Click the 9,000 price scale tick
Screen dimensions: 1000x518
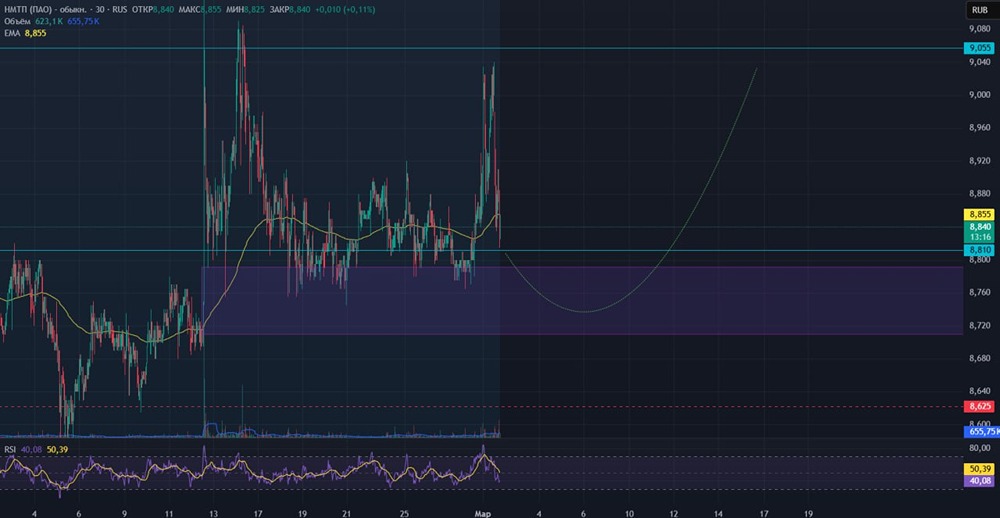click(979, 94)
